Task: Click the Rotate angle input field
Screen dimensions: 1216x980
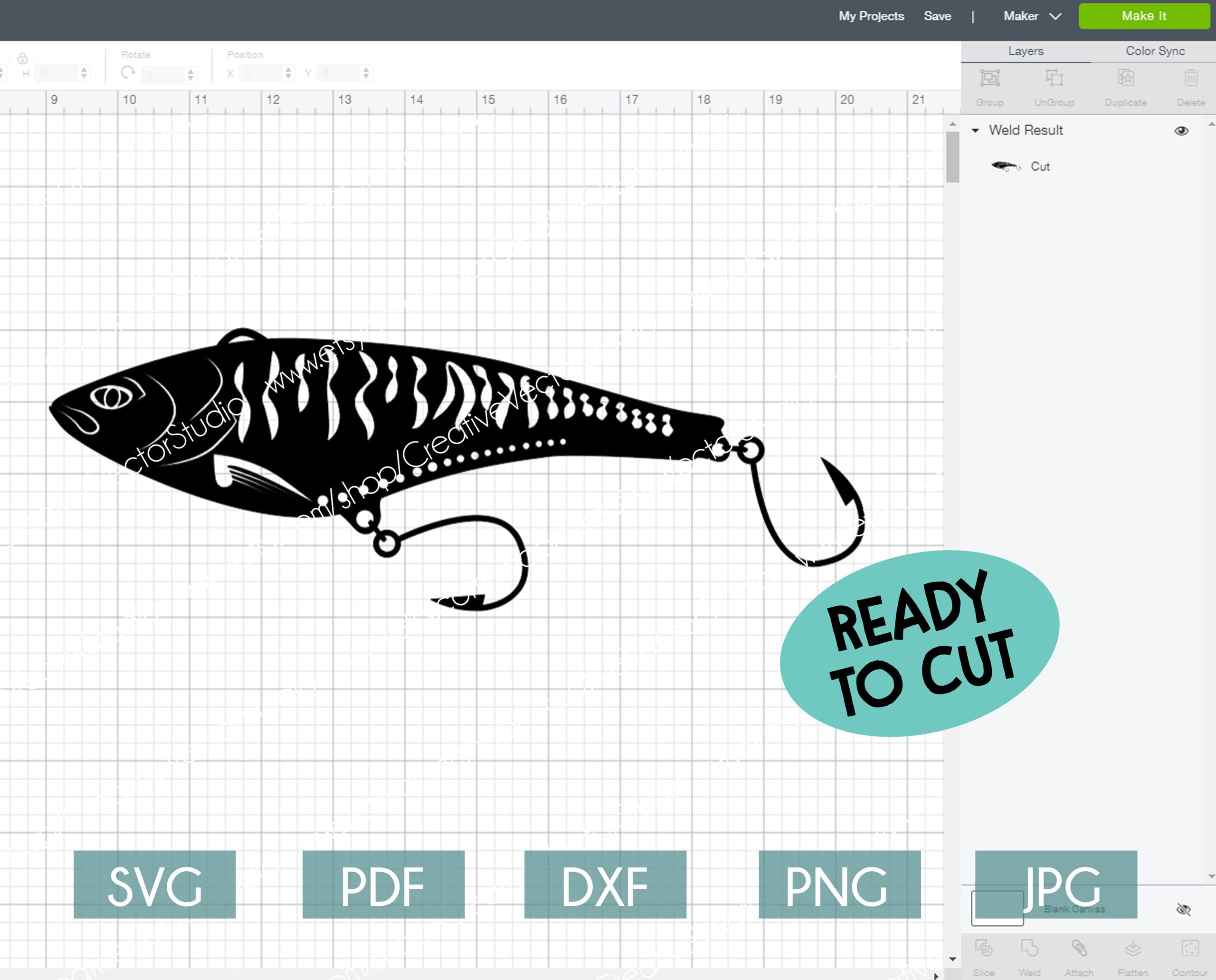Action: coord(162,74)
